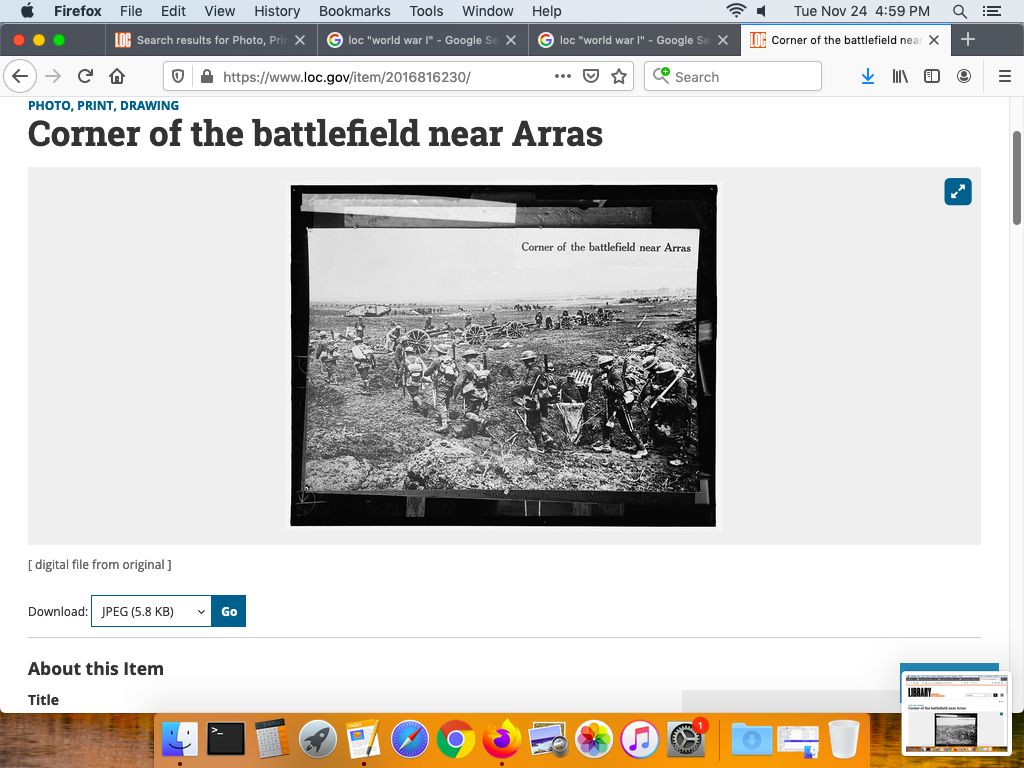
Task: Launch Google Chrome from the Dock
Action: pyautogui.click(x=455, y=740)
